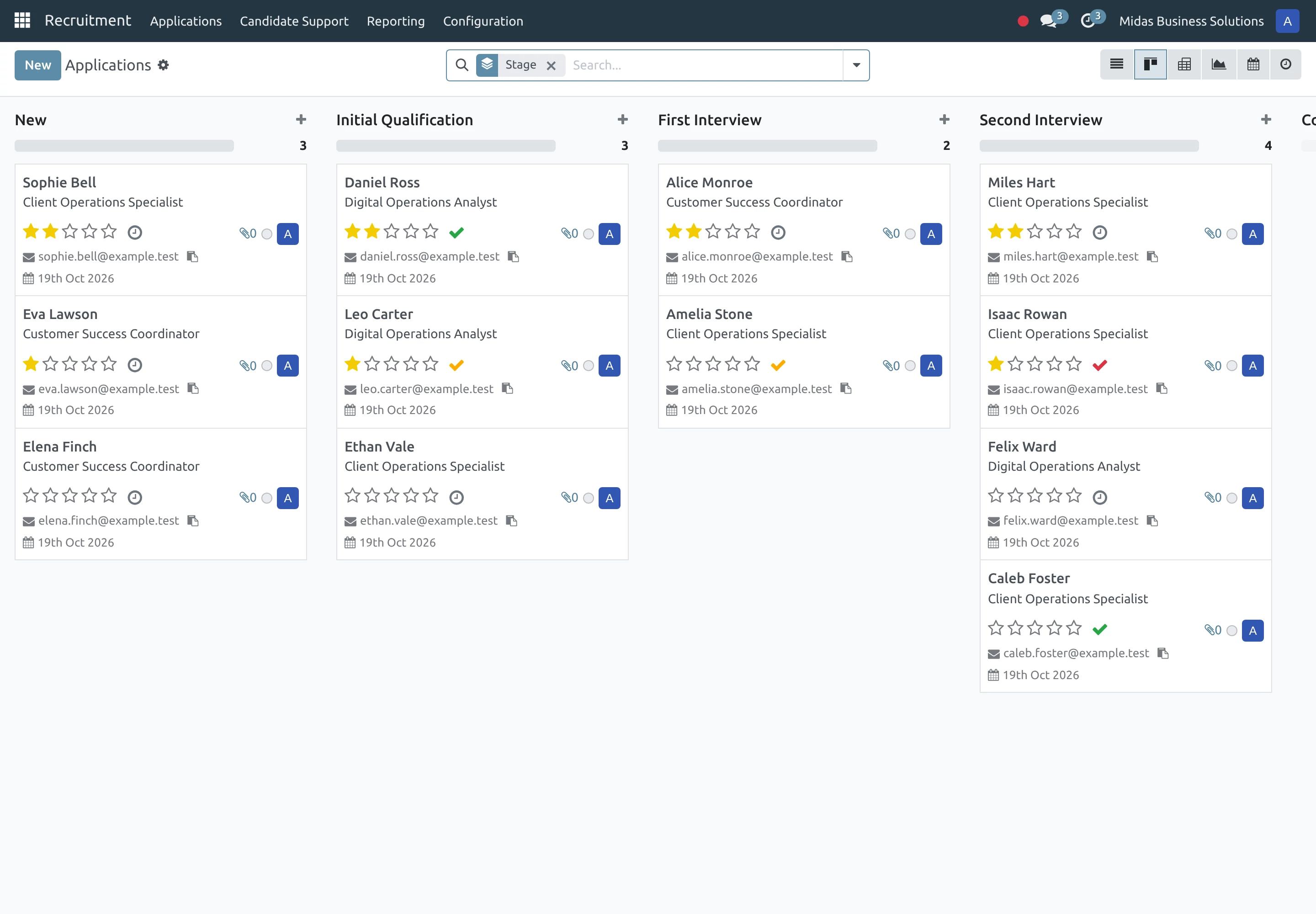1316x914 pixels.
Task: Set Sophie Bell's rating to five stars
Action: [x=109, y=231]
